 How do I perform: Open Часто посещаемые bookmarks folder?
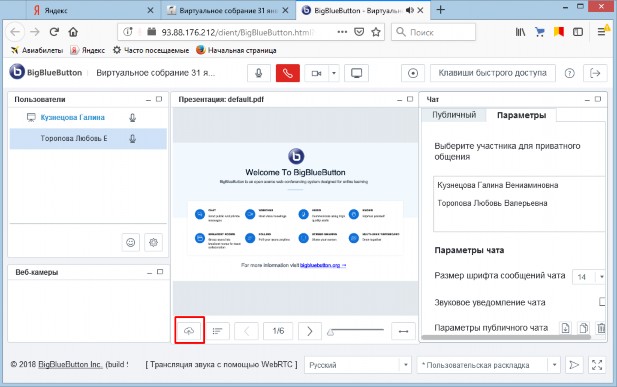click(151, 50)
